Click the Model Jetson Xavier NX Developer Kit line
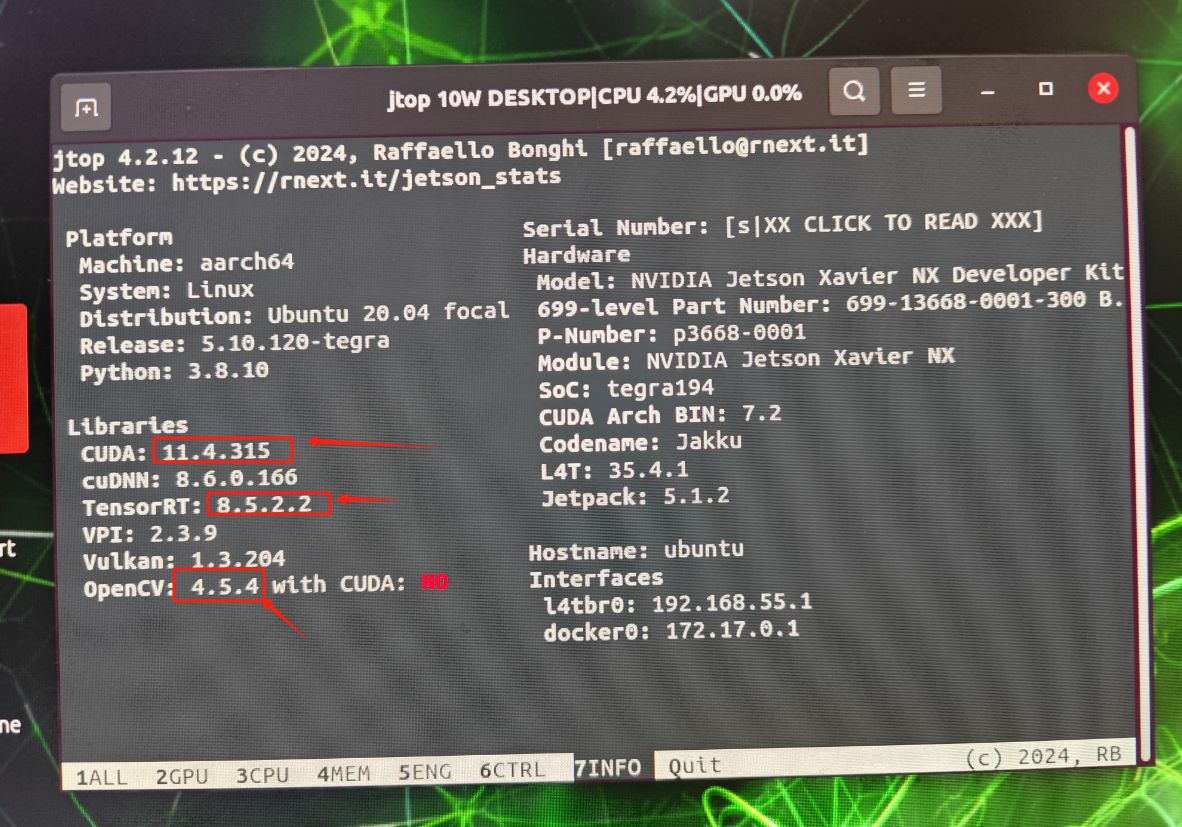Viewport: 1182px width, 827px height. pos(830,277)
